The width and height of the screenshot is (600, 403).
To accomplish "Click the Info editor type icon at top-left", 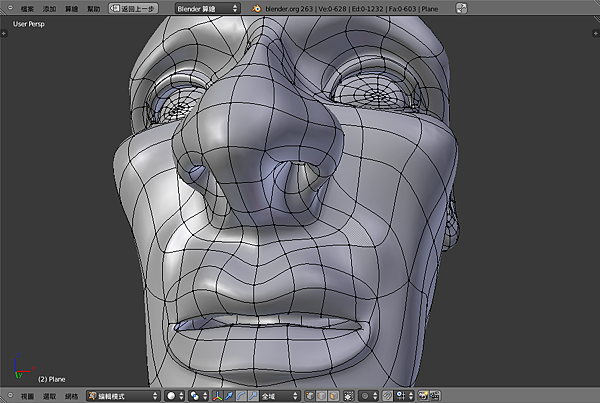I will [8, 7].
